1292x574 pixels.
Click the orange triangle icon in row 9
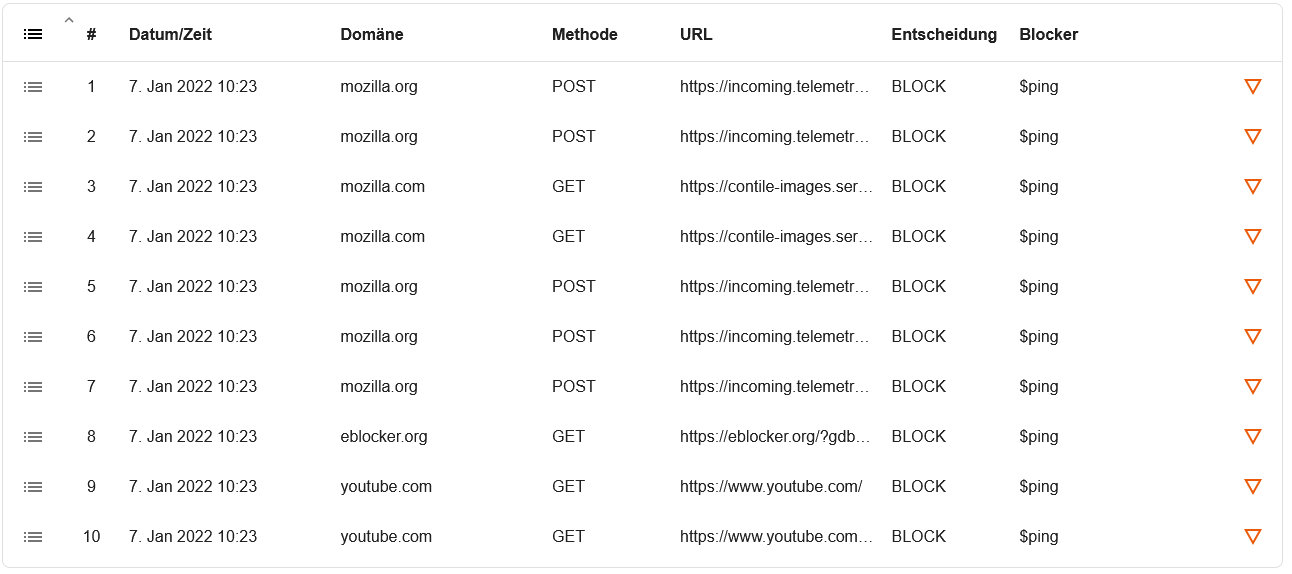tap(1252, 486)
